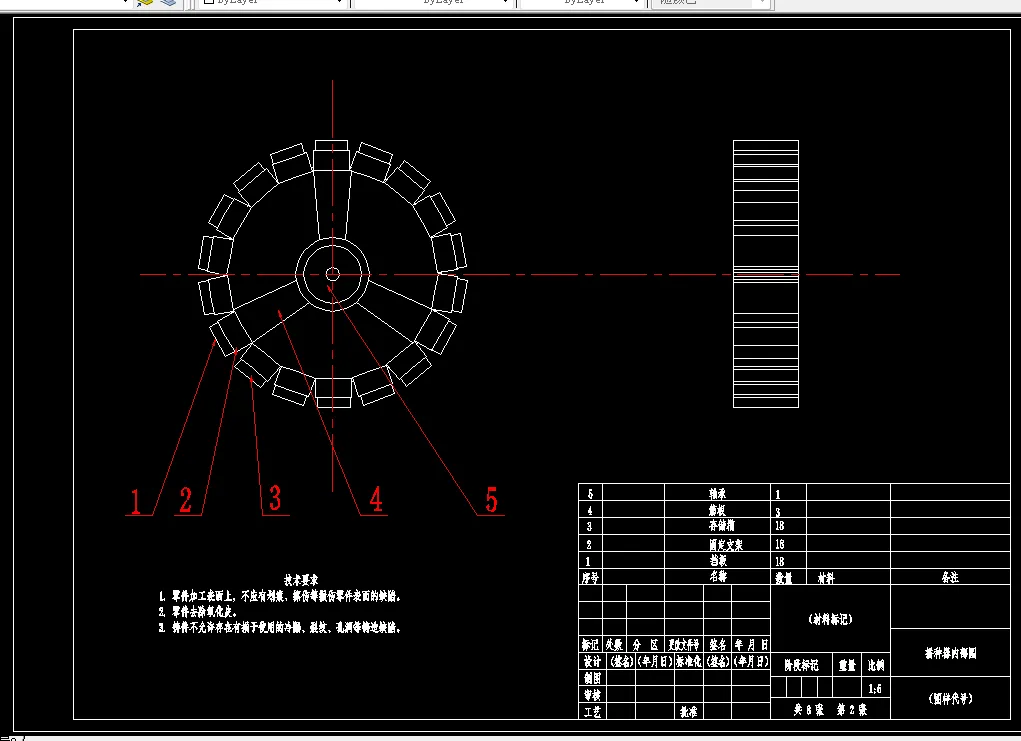Image resolution: width=1021 pixels, height=741 pixels.
Task: Select red callout number 3
Action: (x=275, y=498)
